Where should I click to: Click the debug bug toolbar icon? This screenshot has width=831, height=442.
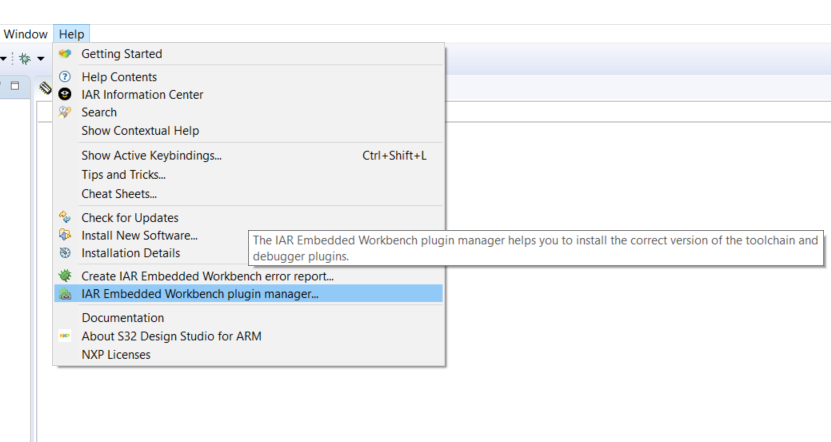click(24, 58)
